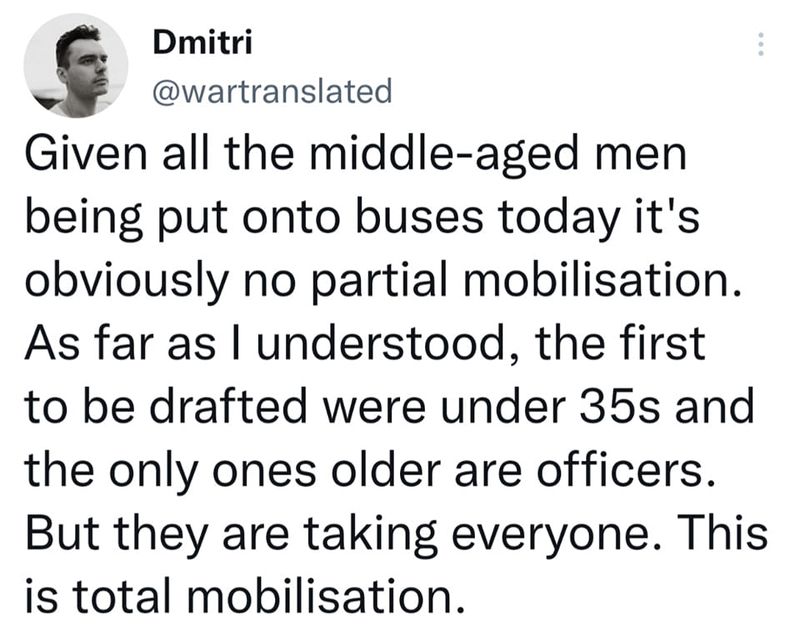Open the three-dot more options menu
Image resolution: width=800 pixels, height=631 pixels.
760,44
